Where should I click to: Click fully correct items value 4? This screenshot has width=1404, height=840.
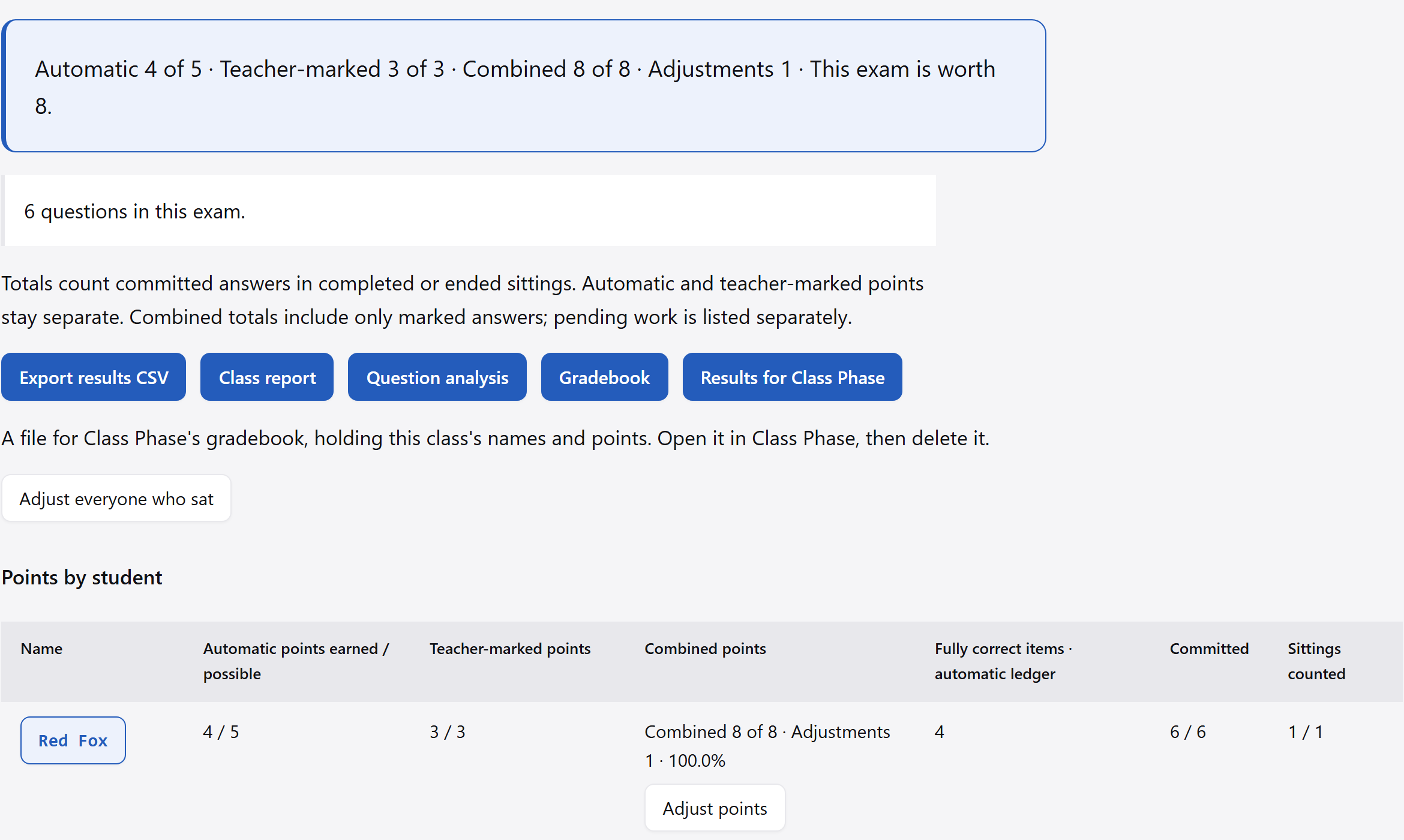coord(940,732)
